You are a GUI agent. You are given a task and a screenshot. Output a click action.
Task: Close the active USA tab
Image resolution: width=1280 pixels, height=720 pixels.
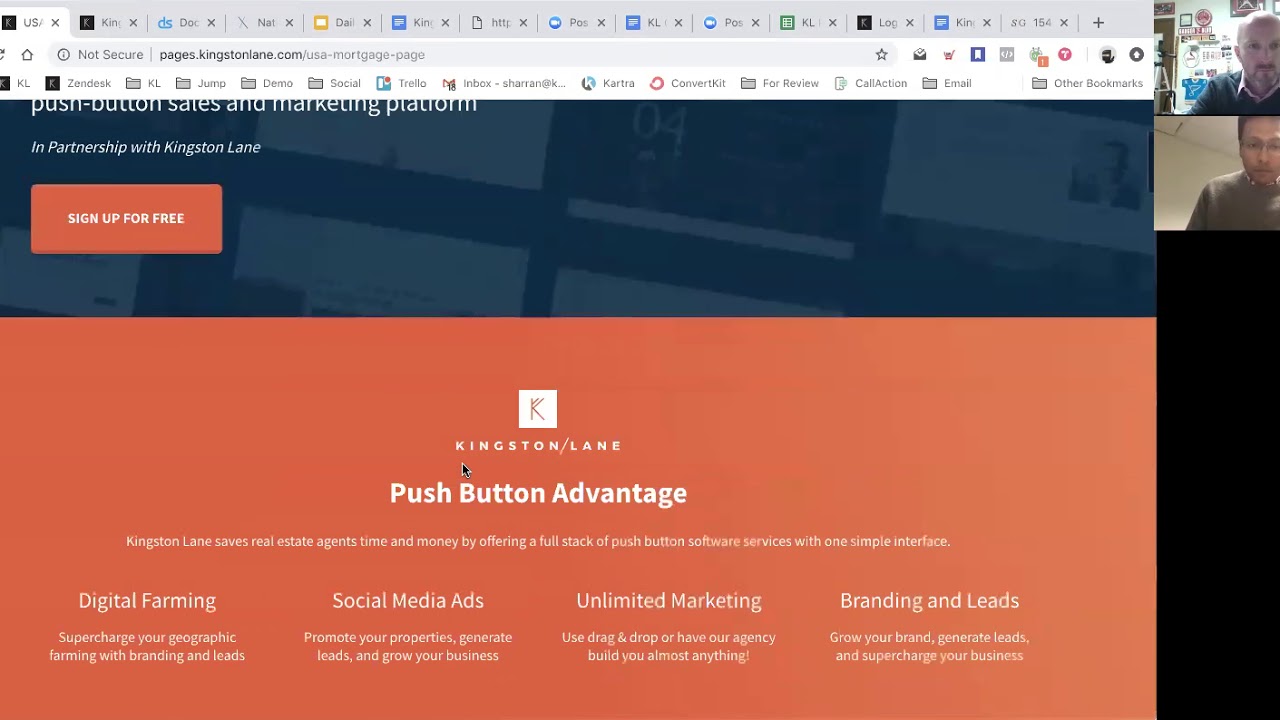(55, 22)
